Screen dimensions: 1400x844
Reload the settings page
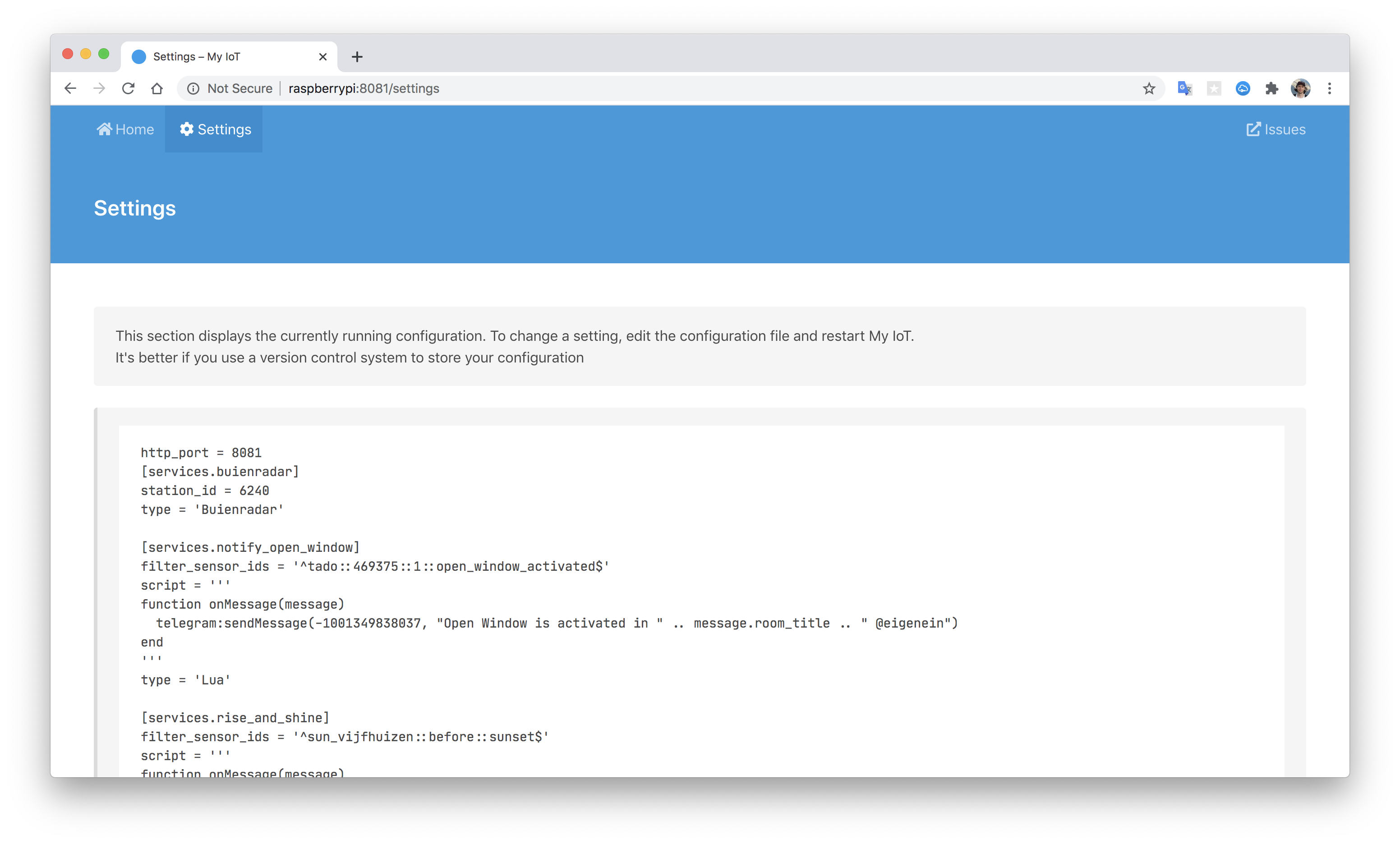pos(129,89)
